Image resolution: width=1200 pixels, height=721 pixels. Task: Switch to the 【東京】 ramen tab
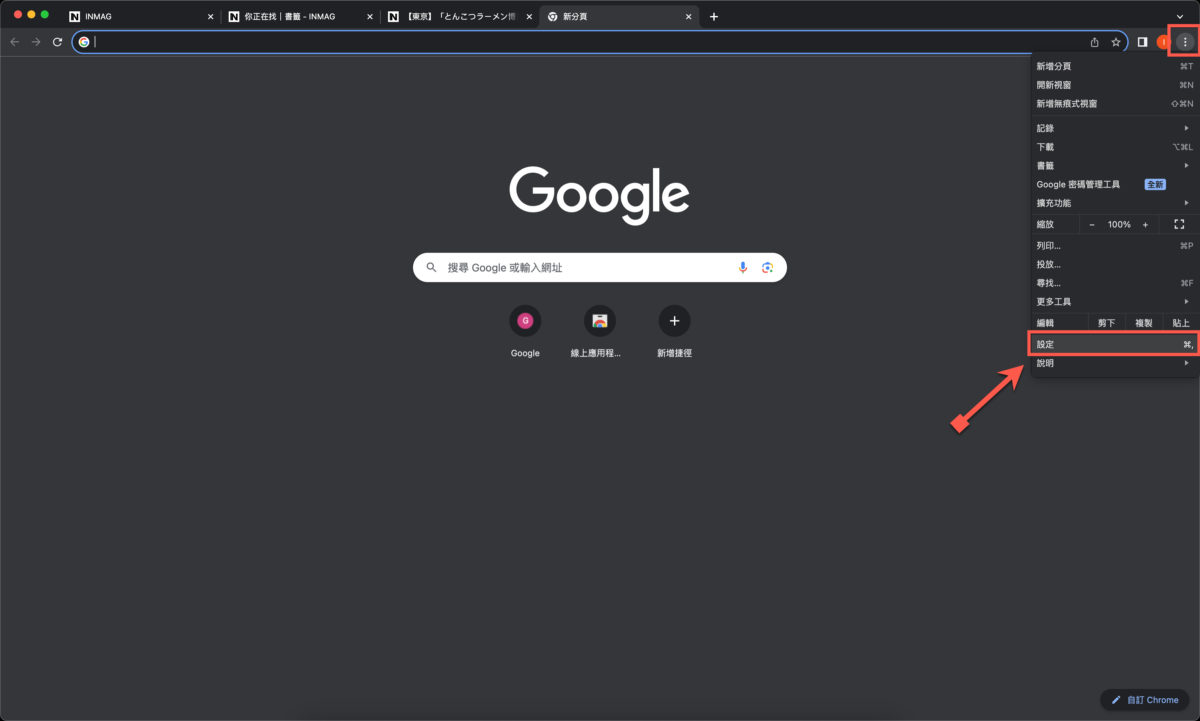click(x=460, y=17)
